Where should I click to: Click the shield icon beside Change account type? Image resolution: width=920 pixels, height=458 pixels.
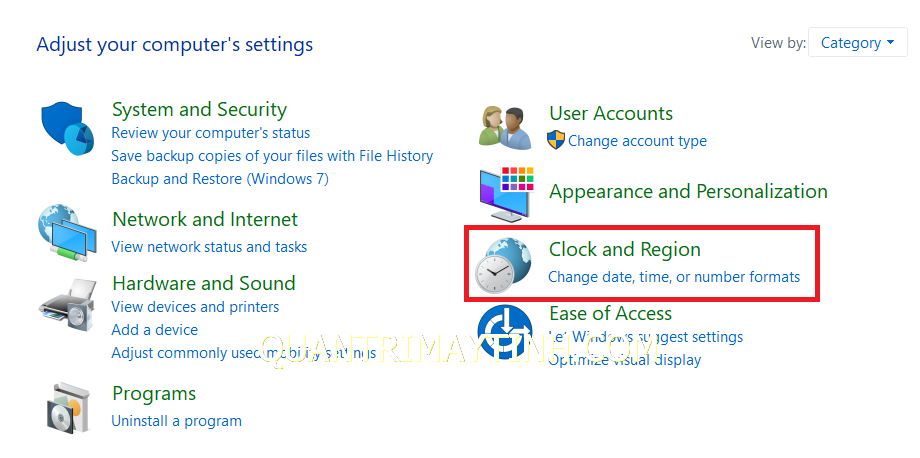coord(556,140)
